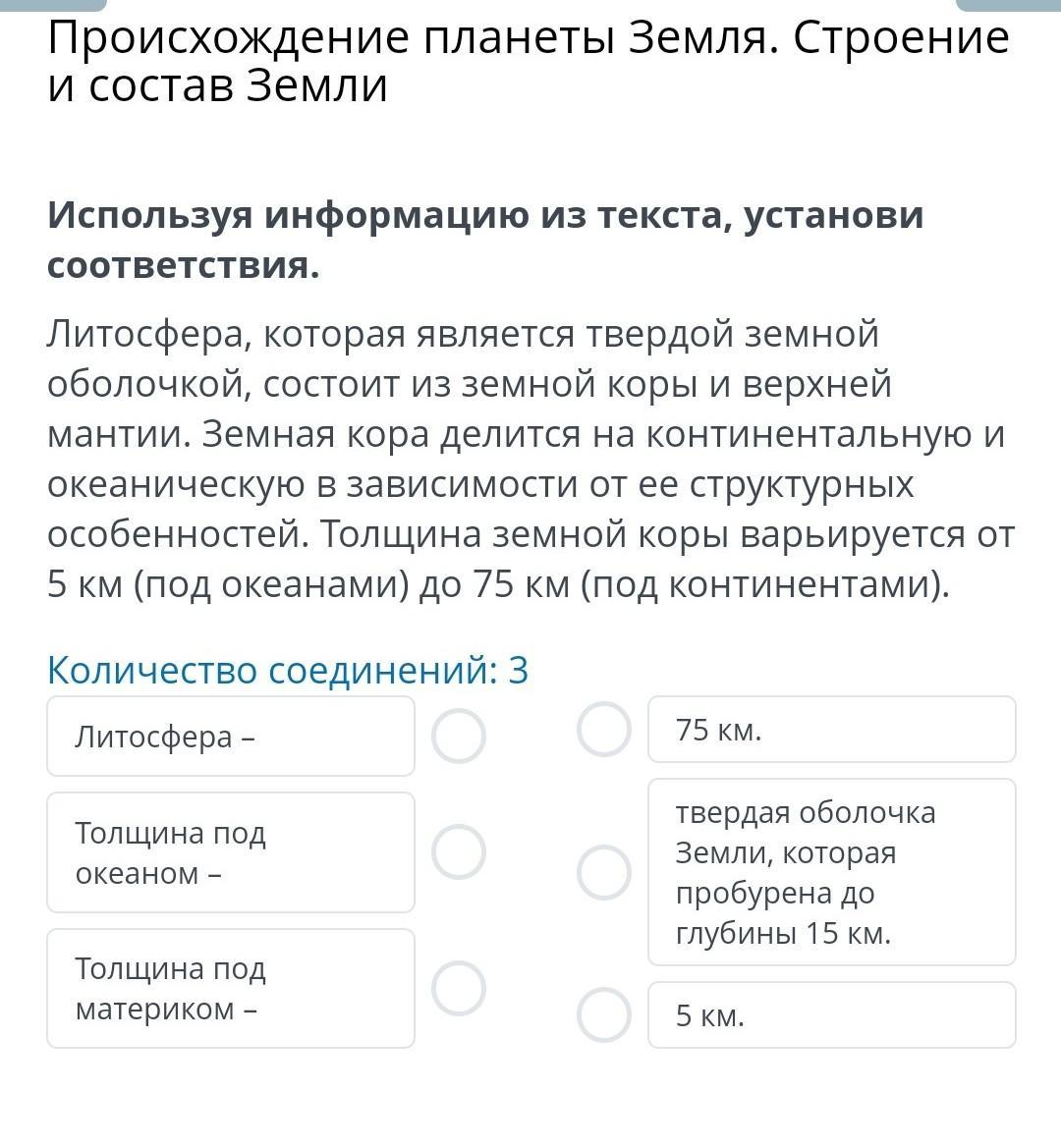Select the connector circle beside 'Литосфера –'

(x=459, y=737)
